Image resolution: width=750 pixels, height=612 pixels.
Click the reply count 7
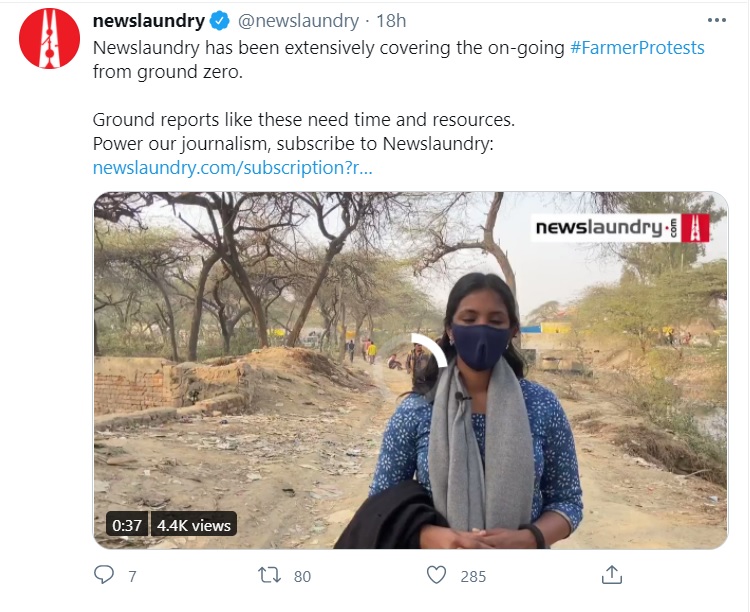point(132,575)
